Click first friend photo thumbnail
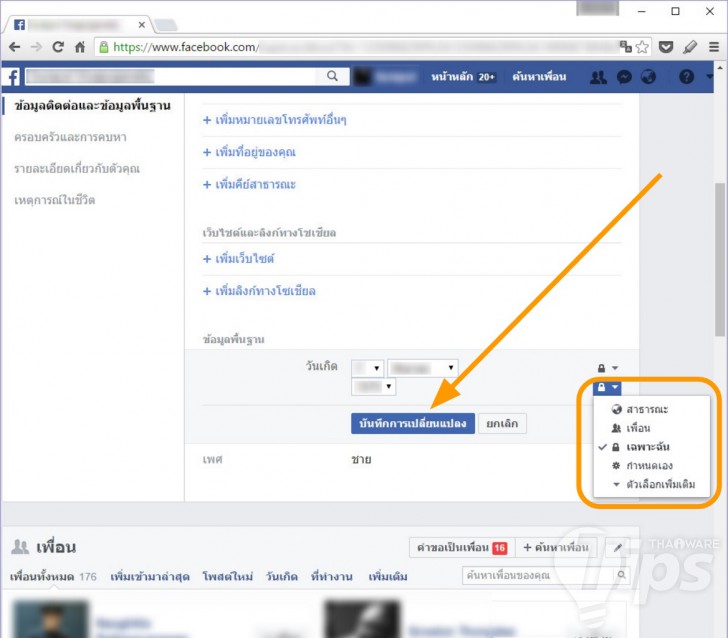This screenshot has width=728, height=638. 51,620
